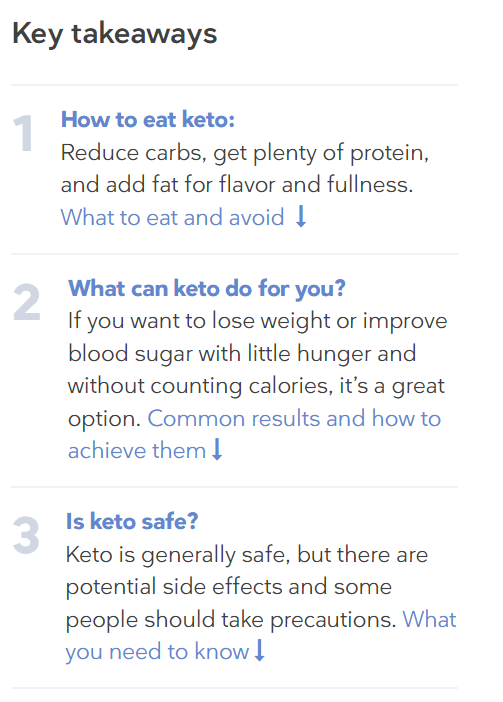Image resolution: width=503 pixels, height=702 pixels.
Task: Click the "you need to know" link text
Action: (157, 651)
